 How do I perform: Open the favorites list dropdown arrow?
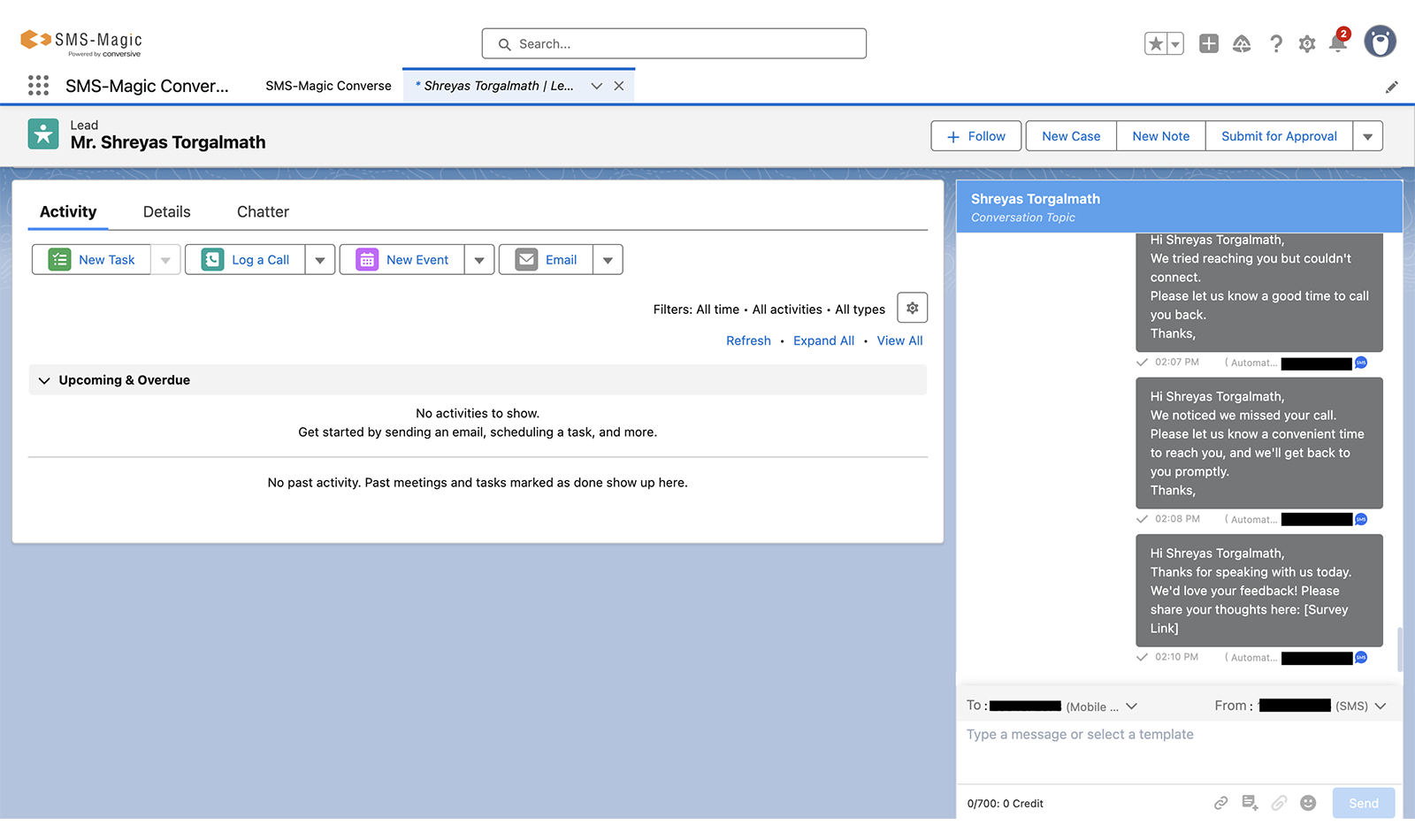point(1175,43)
